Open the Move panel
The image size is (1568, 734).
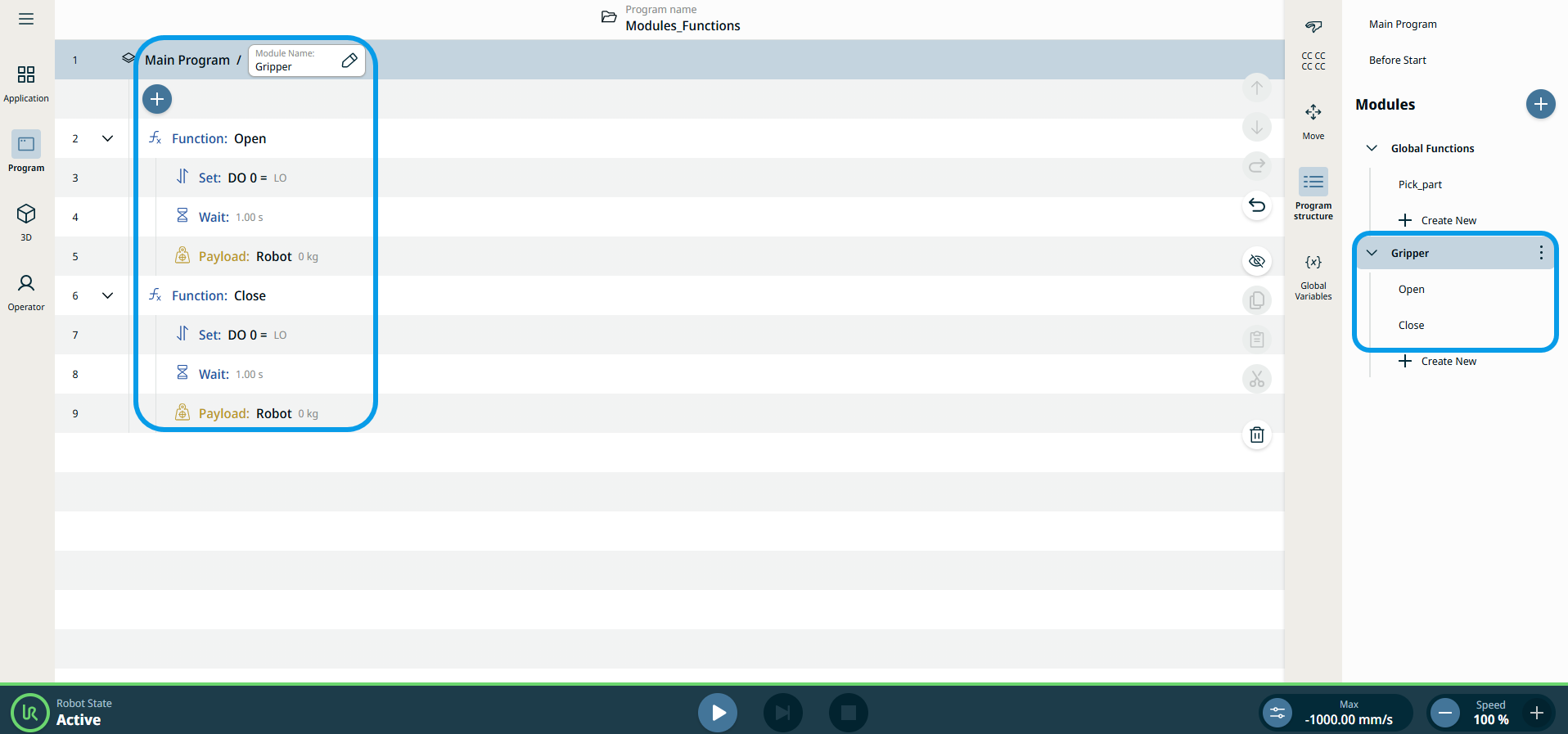[x=1313, y=119]
